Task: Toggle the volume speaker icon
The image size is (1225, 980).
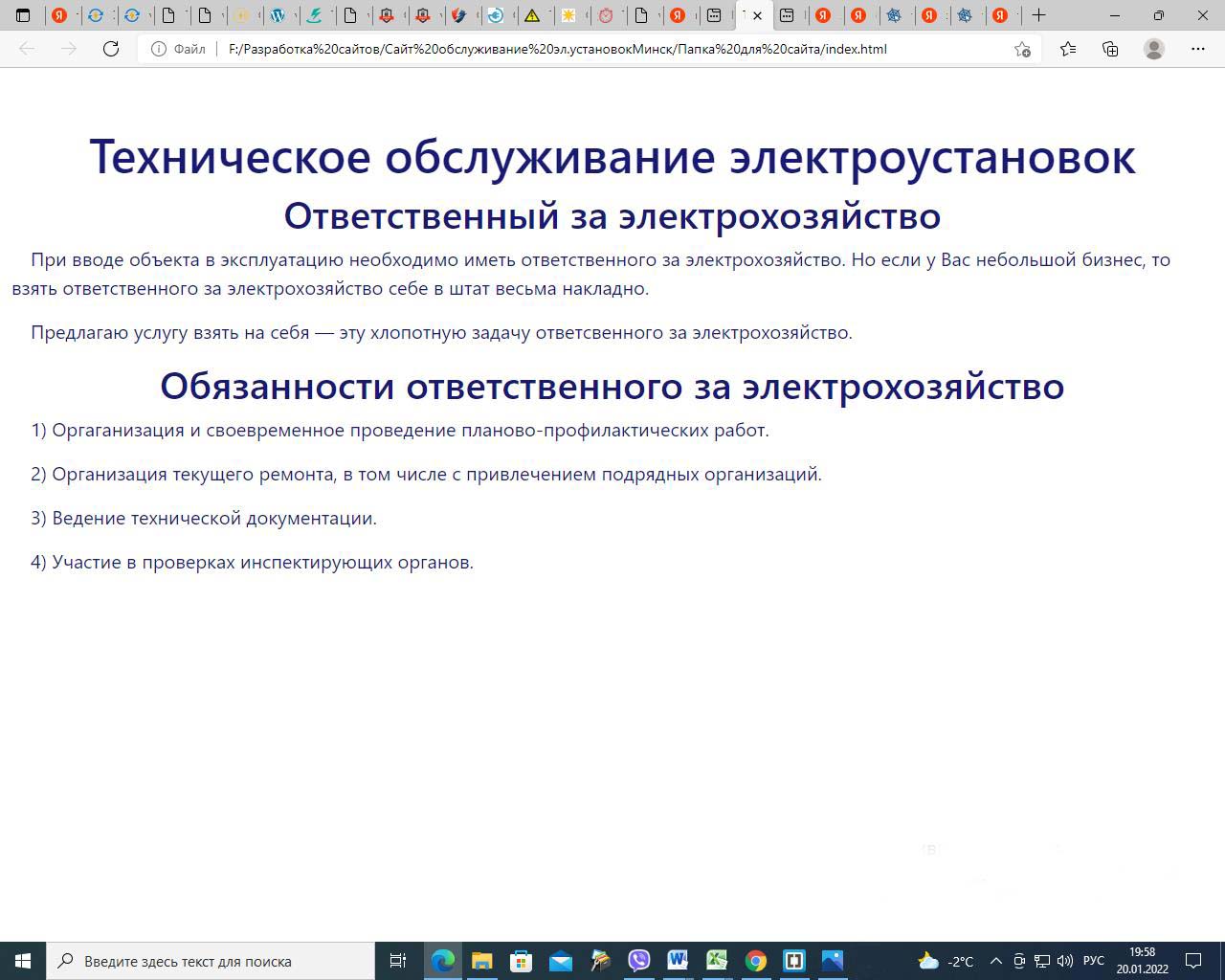Action: tap(1065, 961)
